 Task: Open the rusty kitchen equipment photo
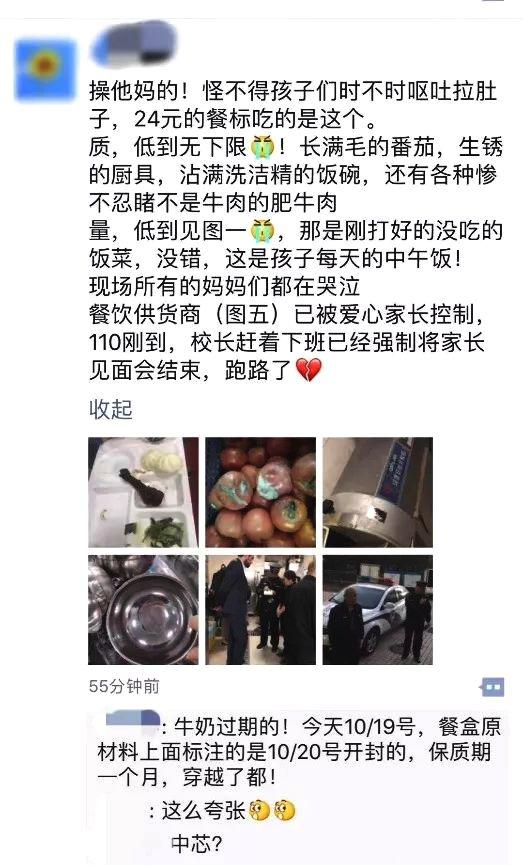(x=377, y=492)
